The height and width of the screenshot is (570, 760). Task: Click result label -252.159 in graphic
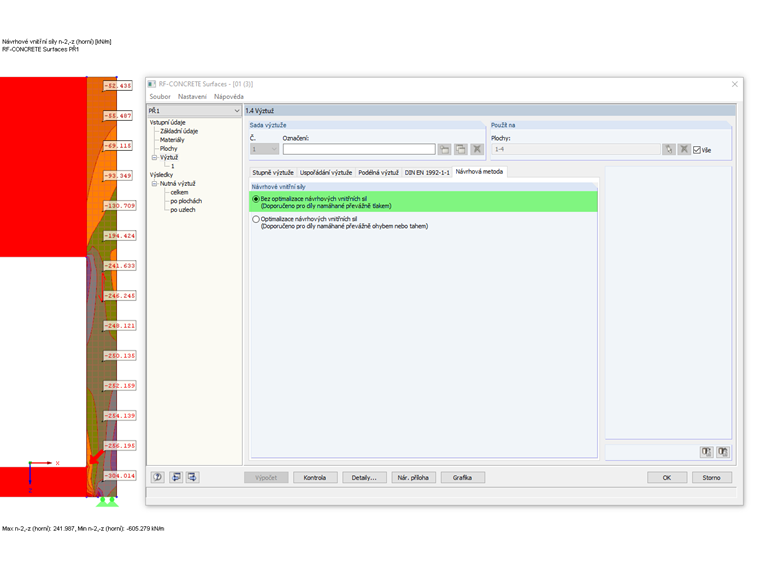(120, 386)
